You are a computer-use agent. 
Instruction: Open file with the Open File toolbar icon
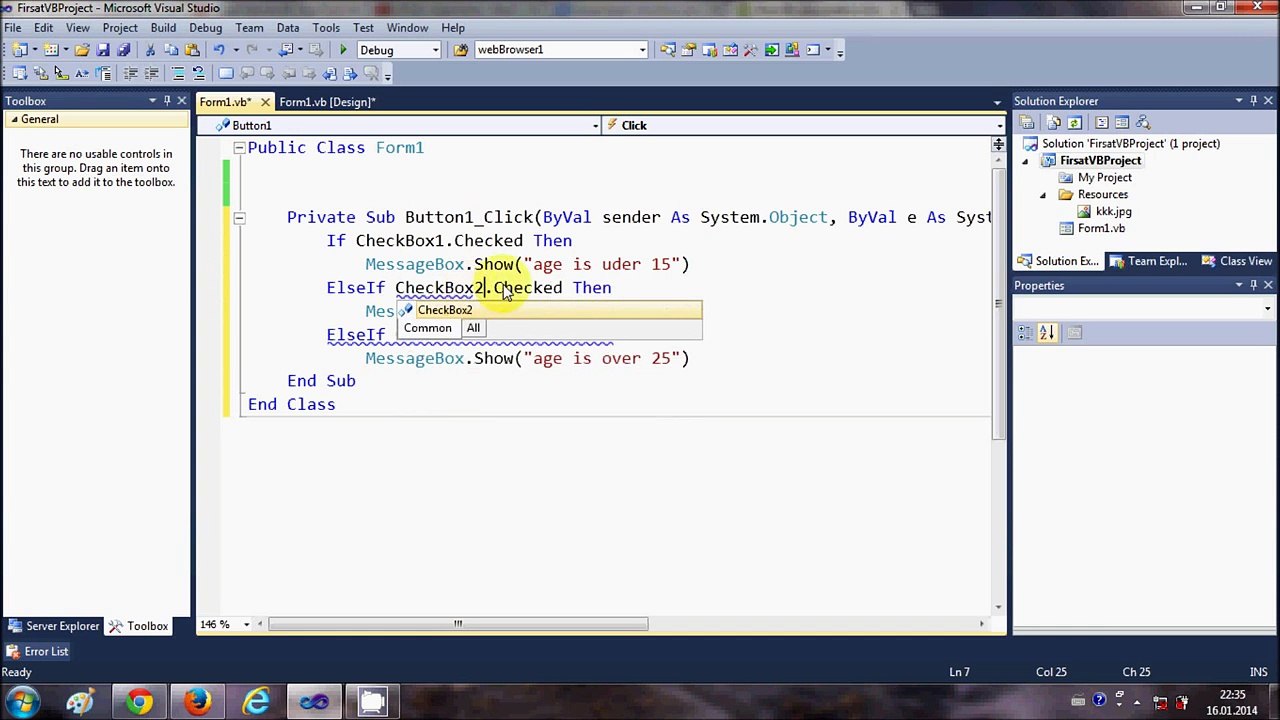pyautogui.click(x=81, y=50)
